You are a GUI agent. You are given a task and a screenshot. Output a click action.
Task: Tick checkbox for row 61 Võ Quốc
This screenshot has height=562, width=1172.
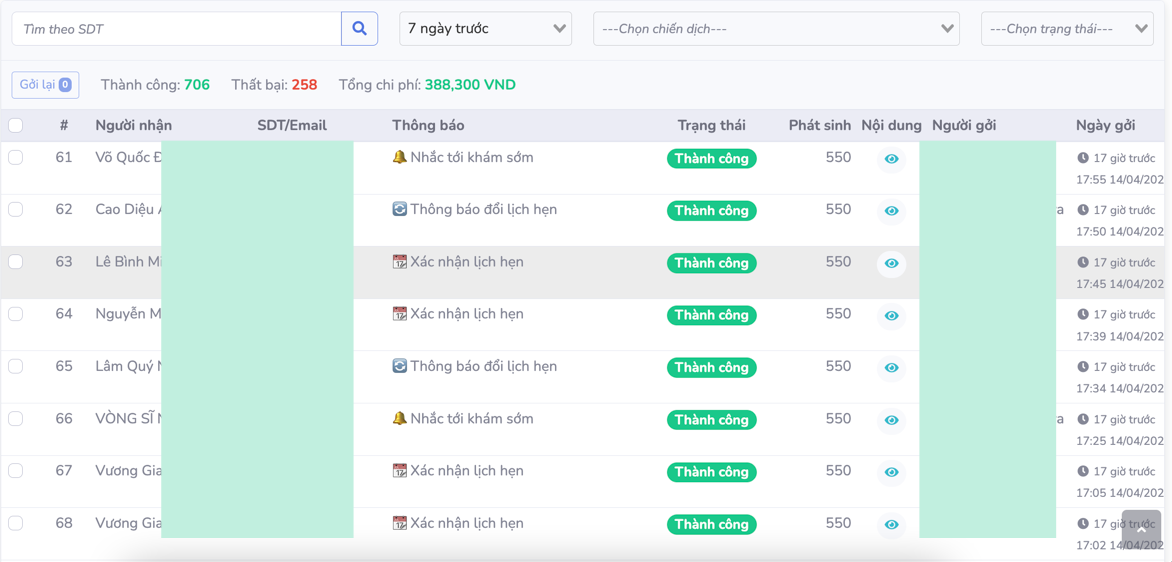pos(16,157)
